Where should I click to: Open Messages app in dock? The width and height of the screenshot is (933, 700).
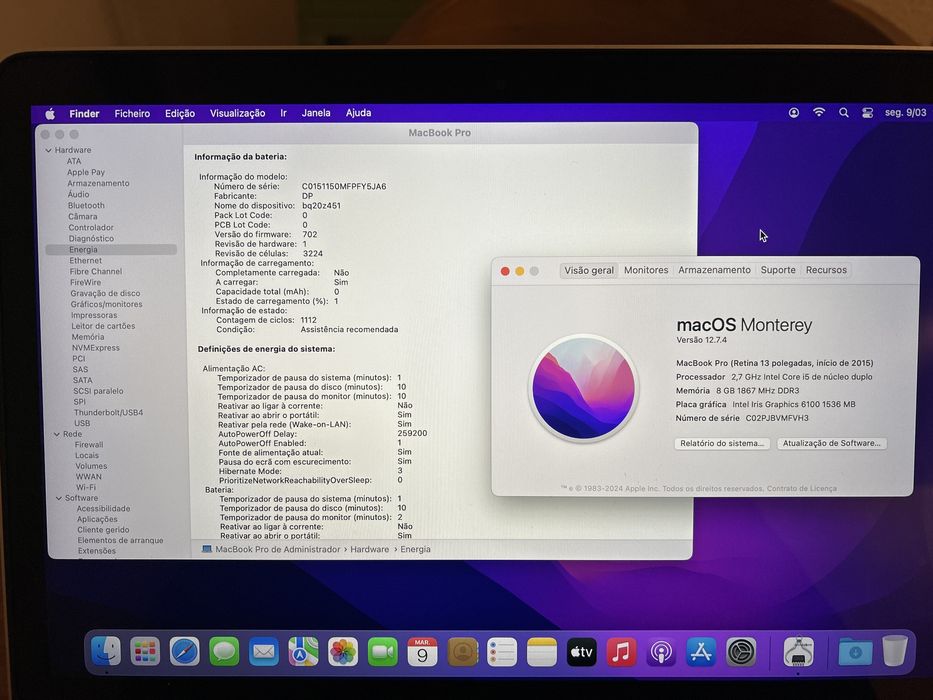(224, 651)
